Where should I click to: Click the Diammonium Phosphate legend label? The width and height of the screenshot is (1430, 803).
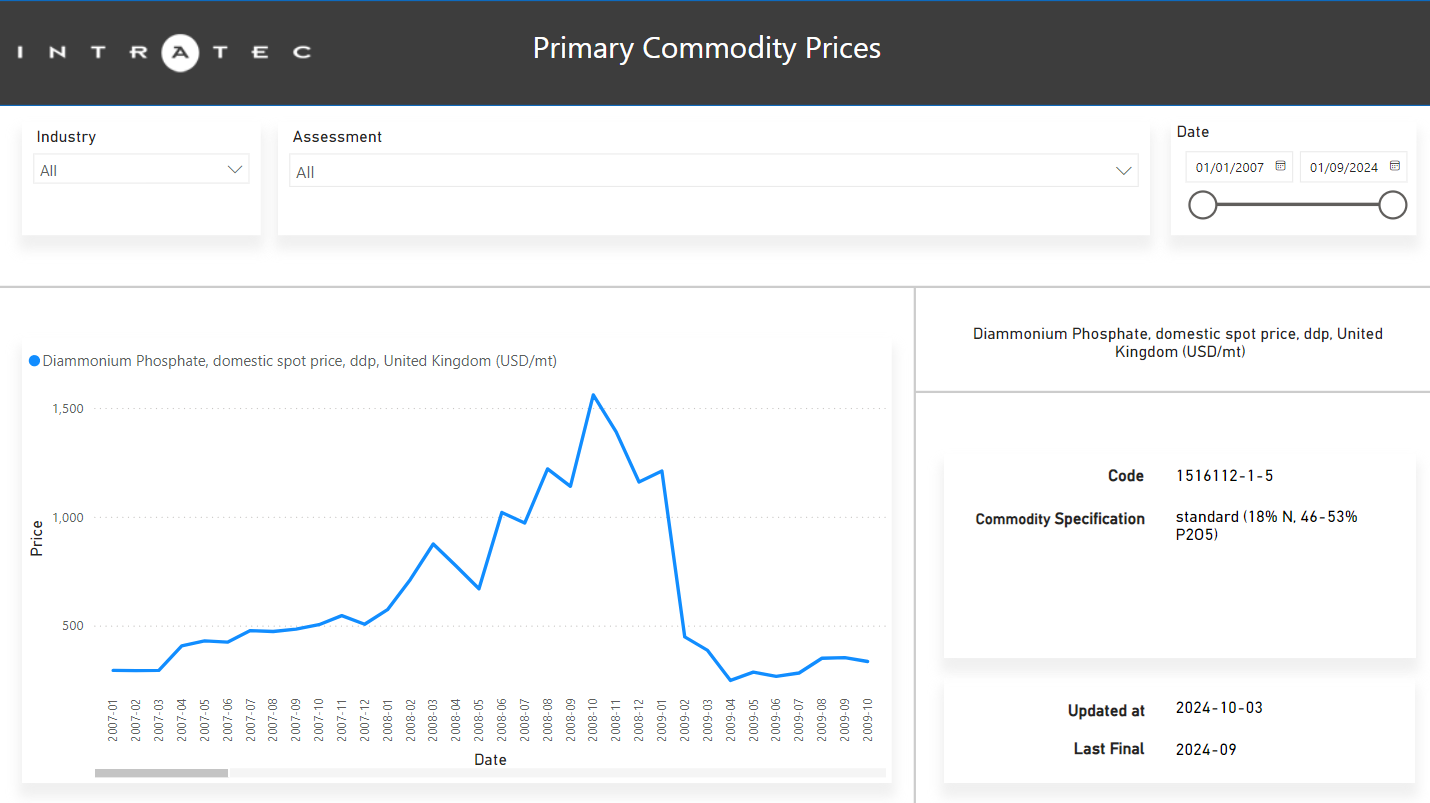(300, 361)
